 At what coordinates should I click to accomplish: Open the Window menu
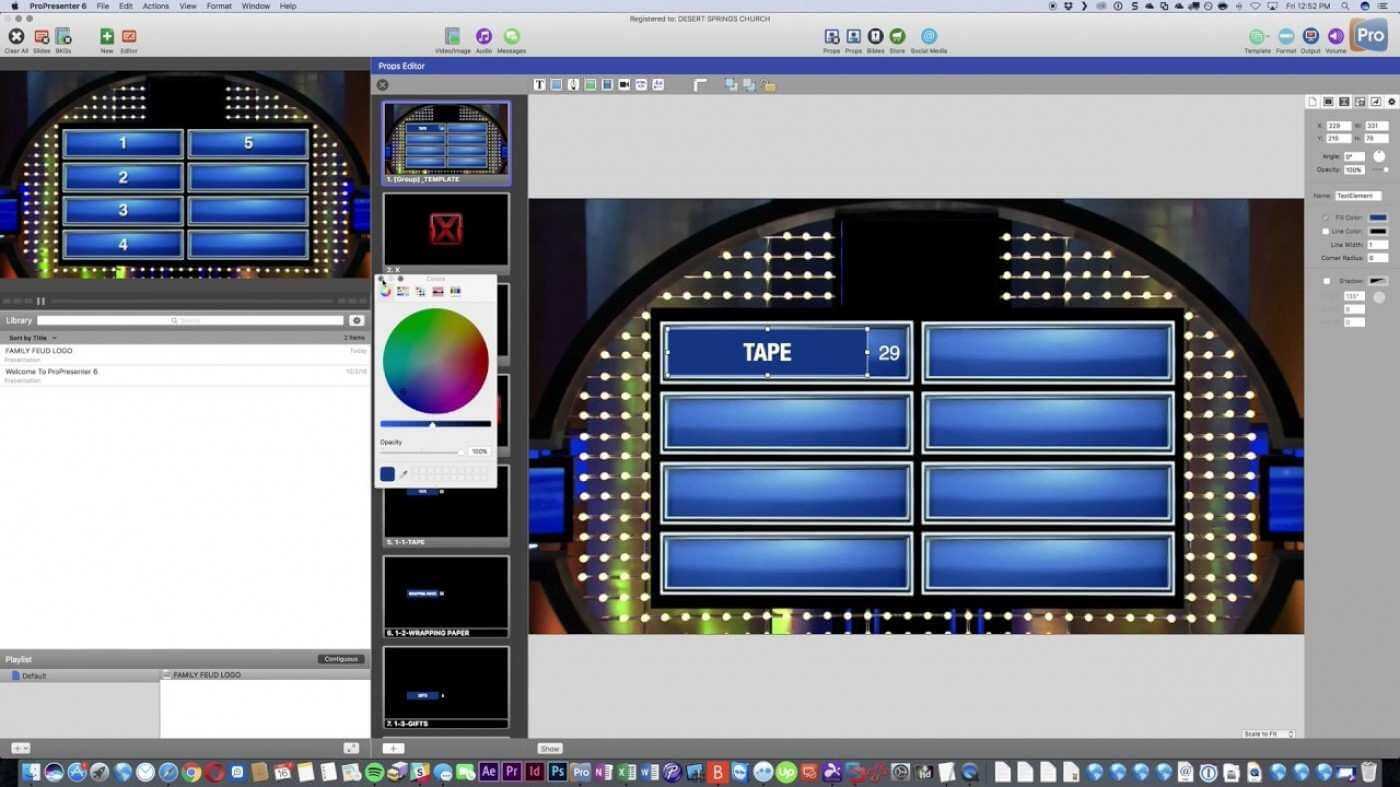(x=256, y=6)
